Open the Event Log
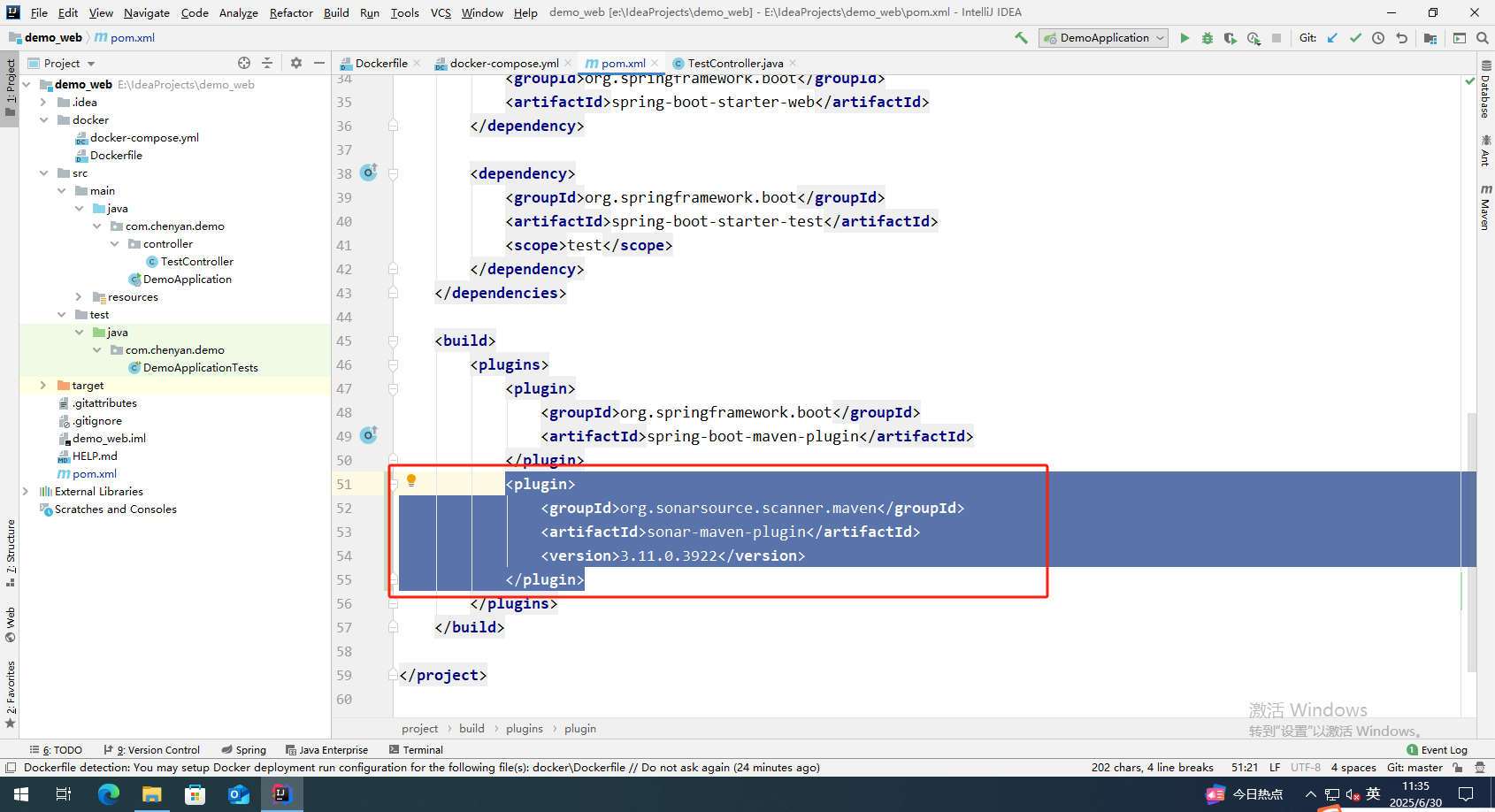 tap(1437, 750)
